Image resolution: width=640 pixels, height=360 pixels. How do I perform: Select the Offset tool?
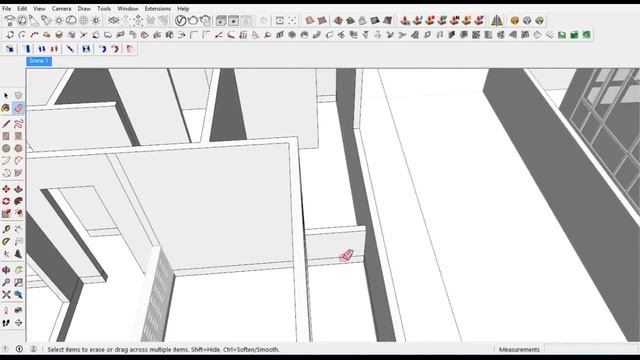coord(18,213)
